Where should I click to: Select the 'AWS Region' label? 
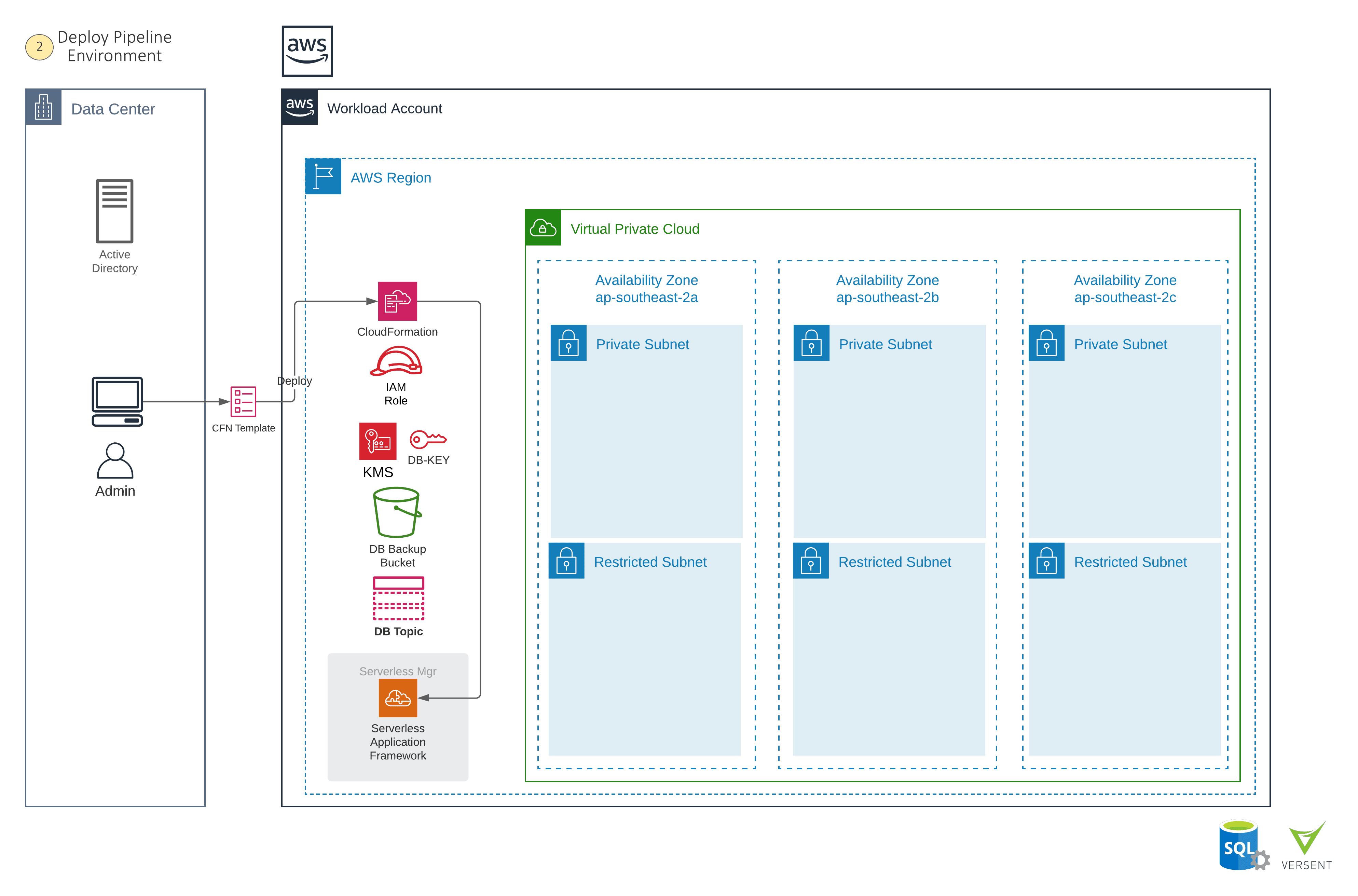click(391, 178)
